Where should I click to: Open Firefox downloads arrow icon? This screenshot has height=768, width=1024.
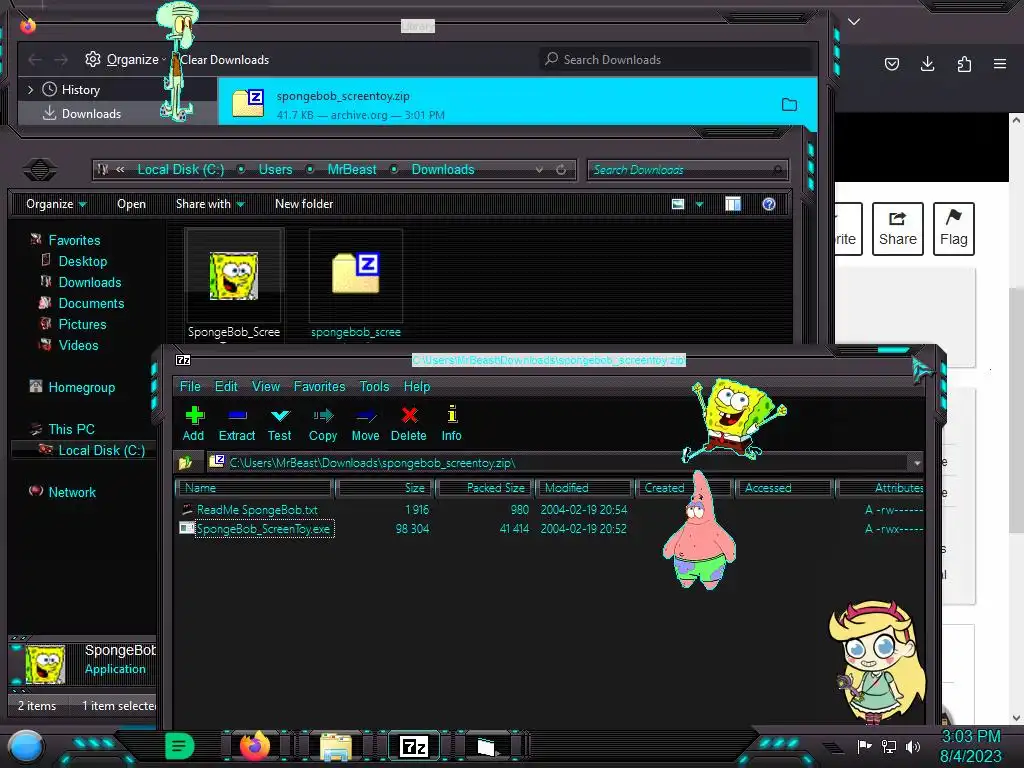click(x=927, y=64)
